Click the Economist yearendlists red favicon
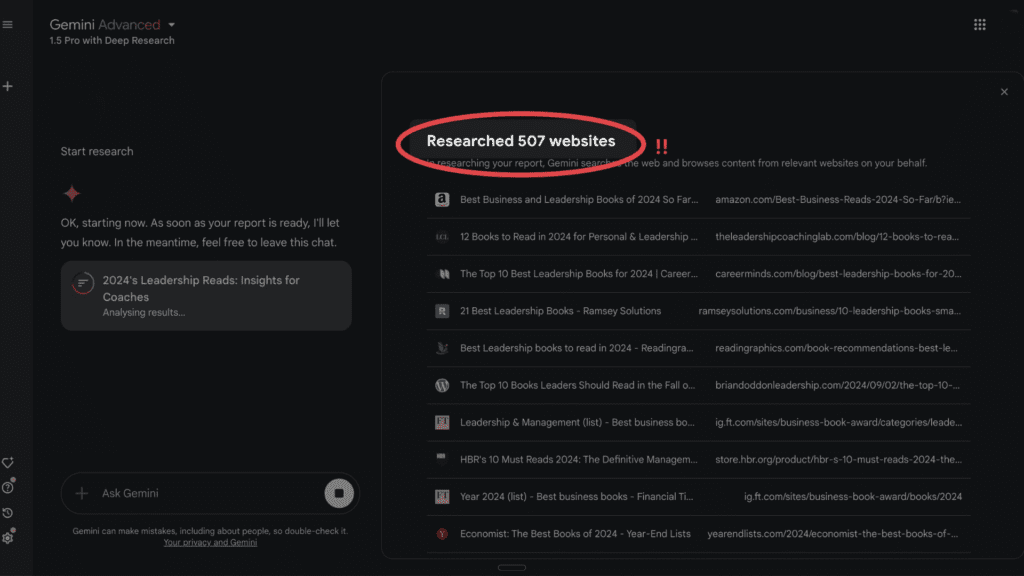Screen dimensions: 1024x576 point(442,534)
